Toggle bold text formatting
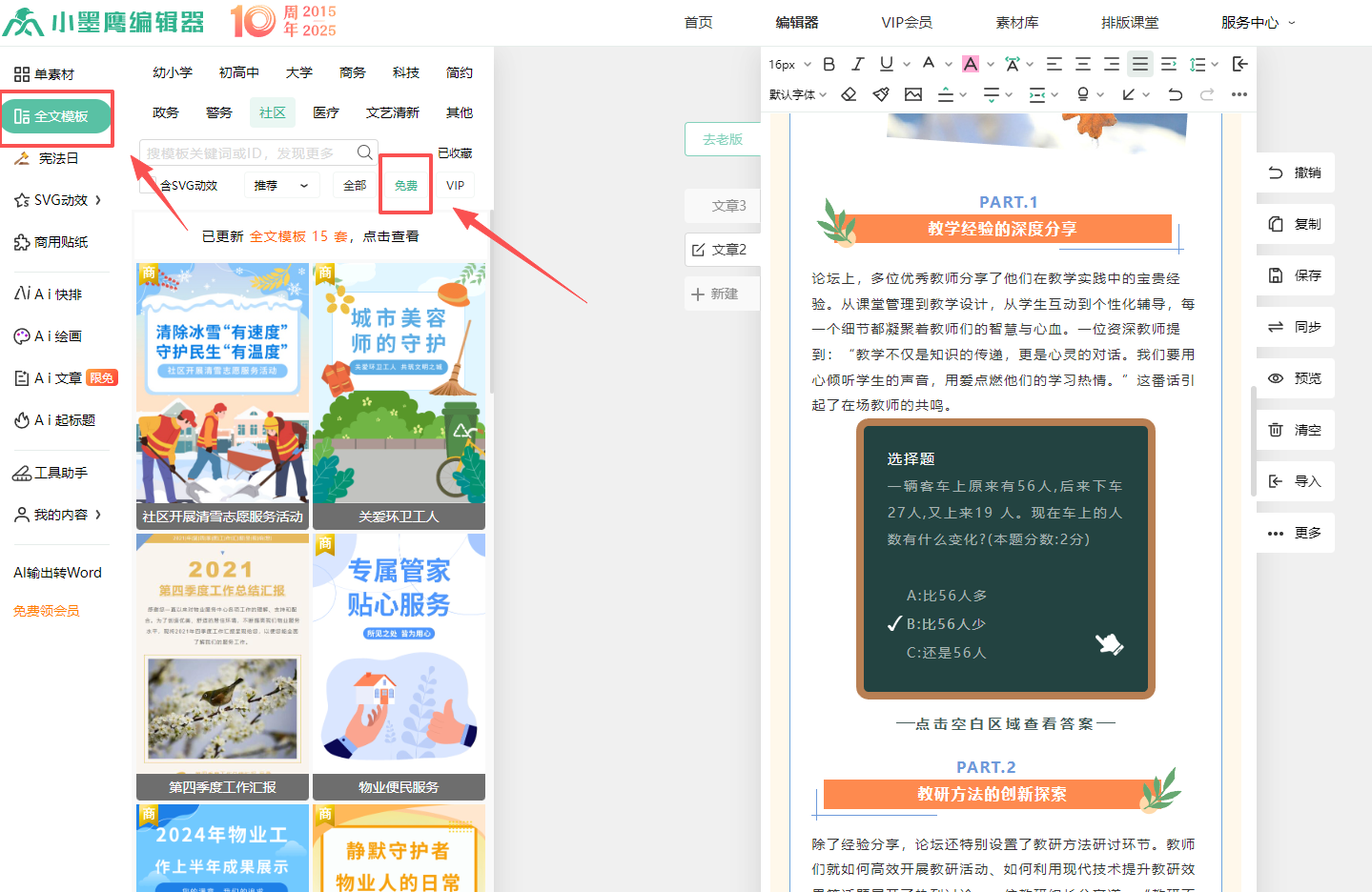The image size is (1372, 892). (829, 64)
